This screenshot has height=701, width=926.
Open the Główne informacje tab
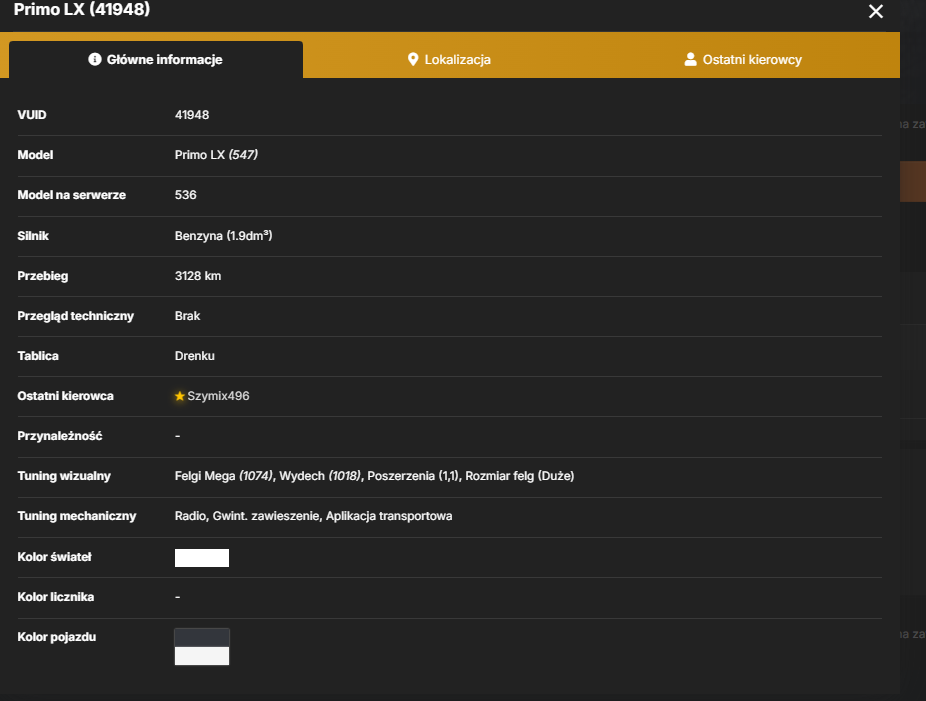pyautogui.click(x=156, y=60)
